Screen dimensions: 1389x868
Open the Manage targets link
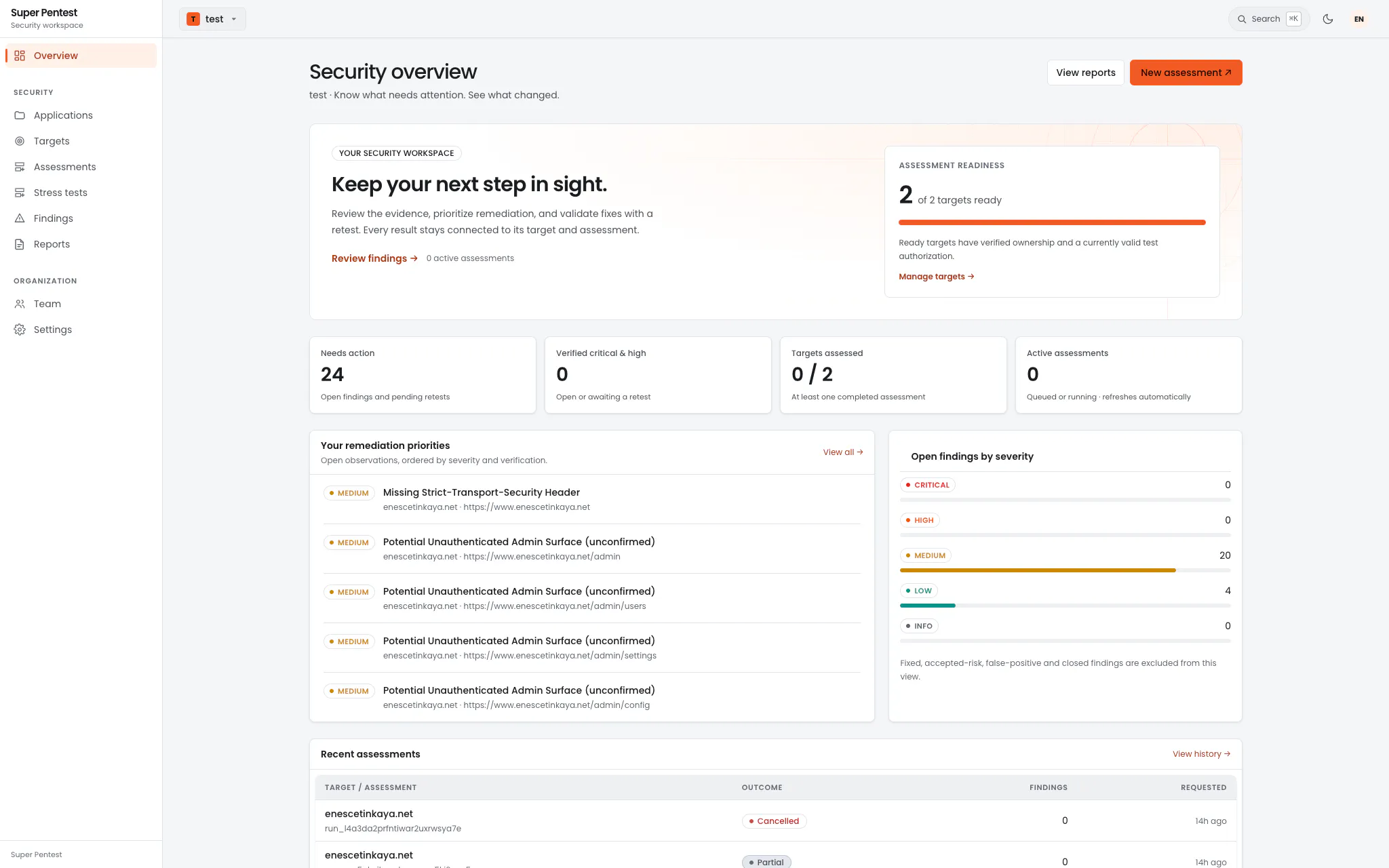point(937,277)
